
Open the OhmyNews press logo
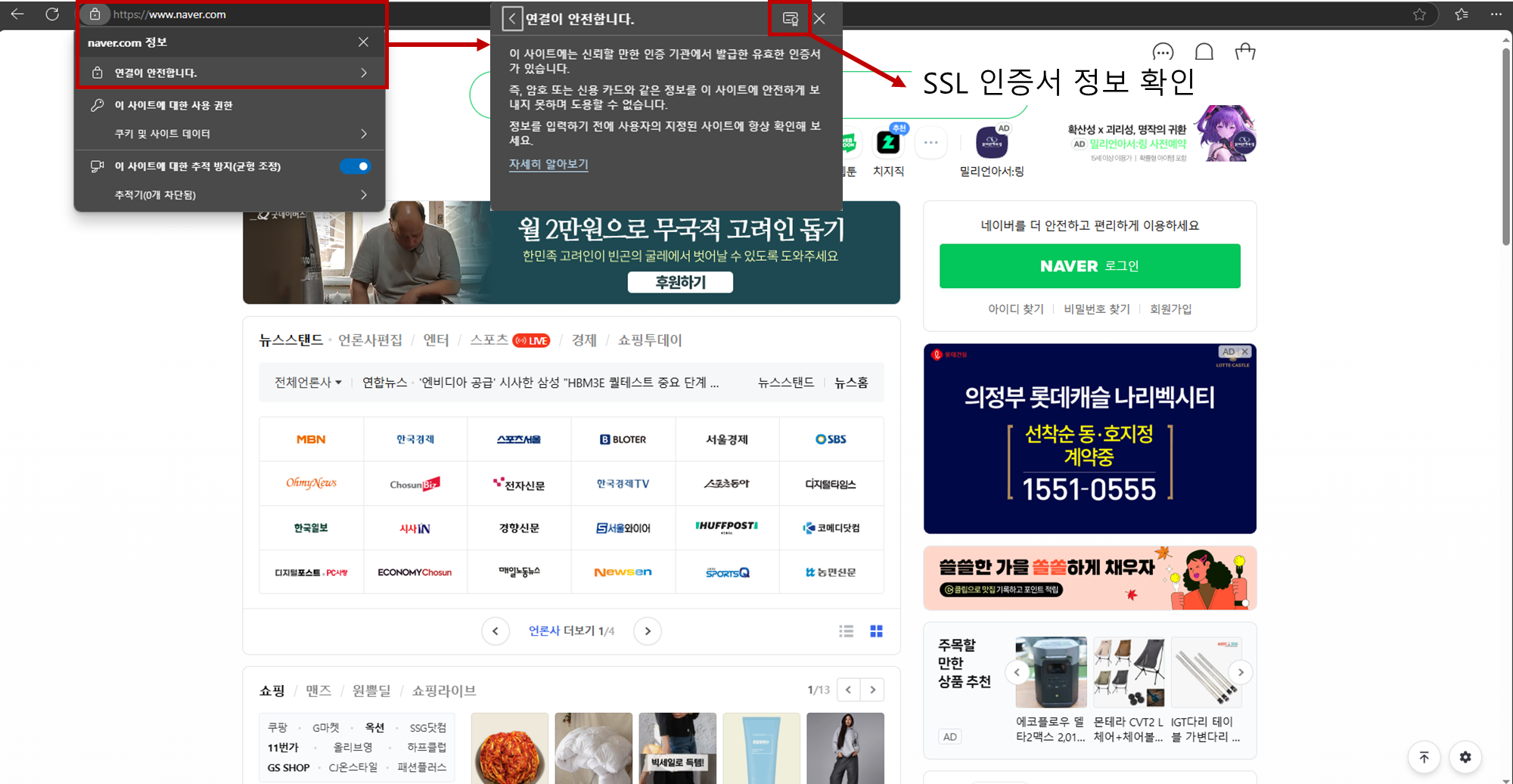click(311, 482)
